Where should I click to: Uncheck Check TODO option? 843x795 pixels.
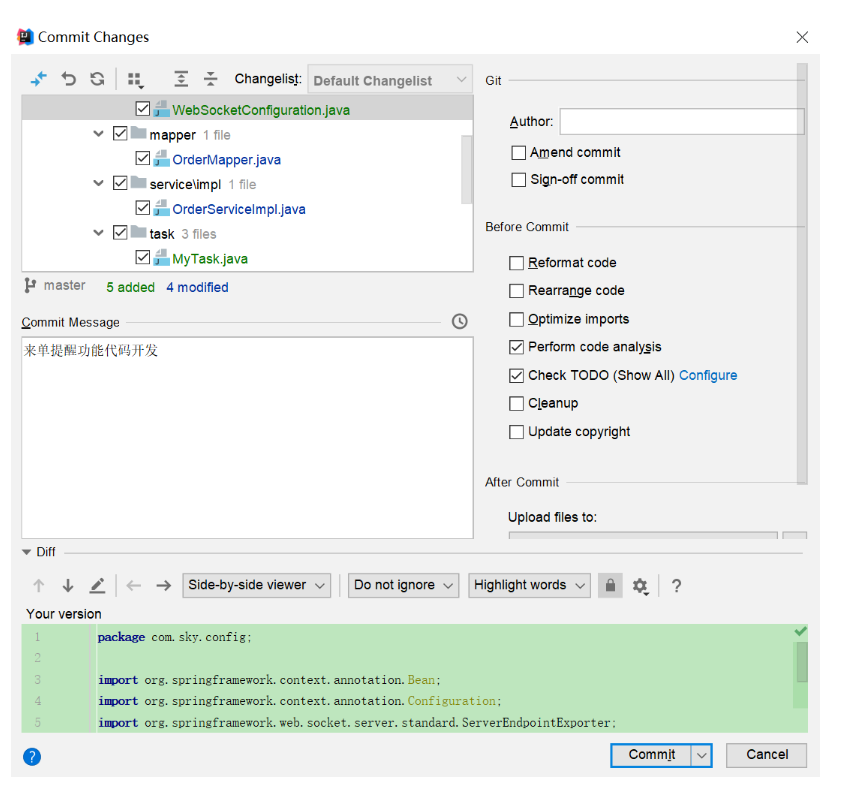(x=516, y=375)
